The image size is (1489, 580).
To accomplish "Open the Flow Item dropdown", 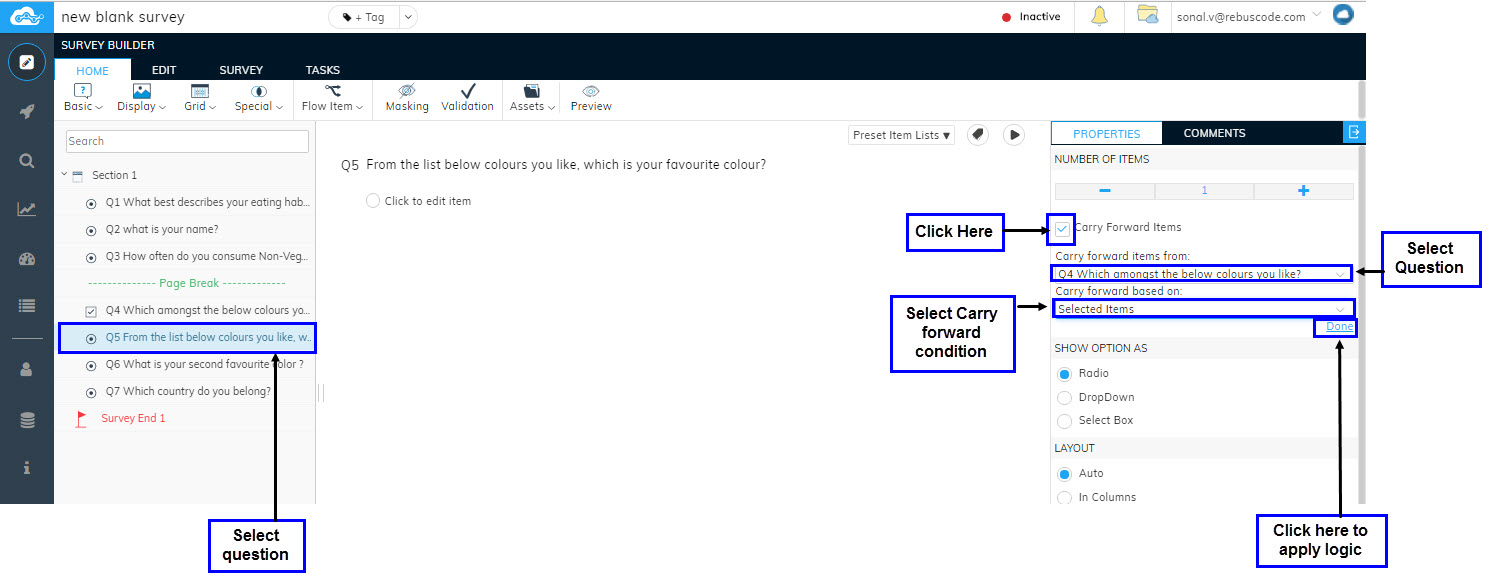I will click(x=332, y=98).
